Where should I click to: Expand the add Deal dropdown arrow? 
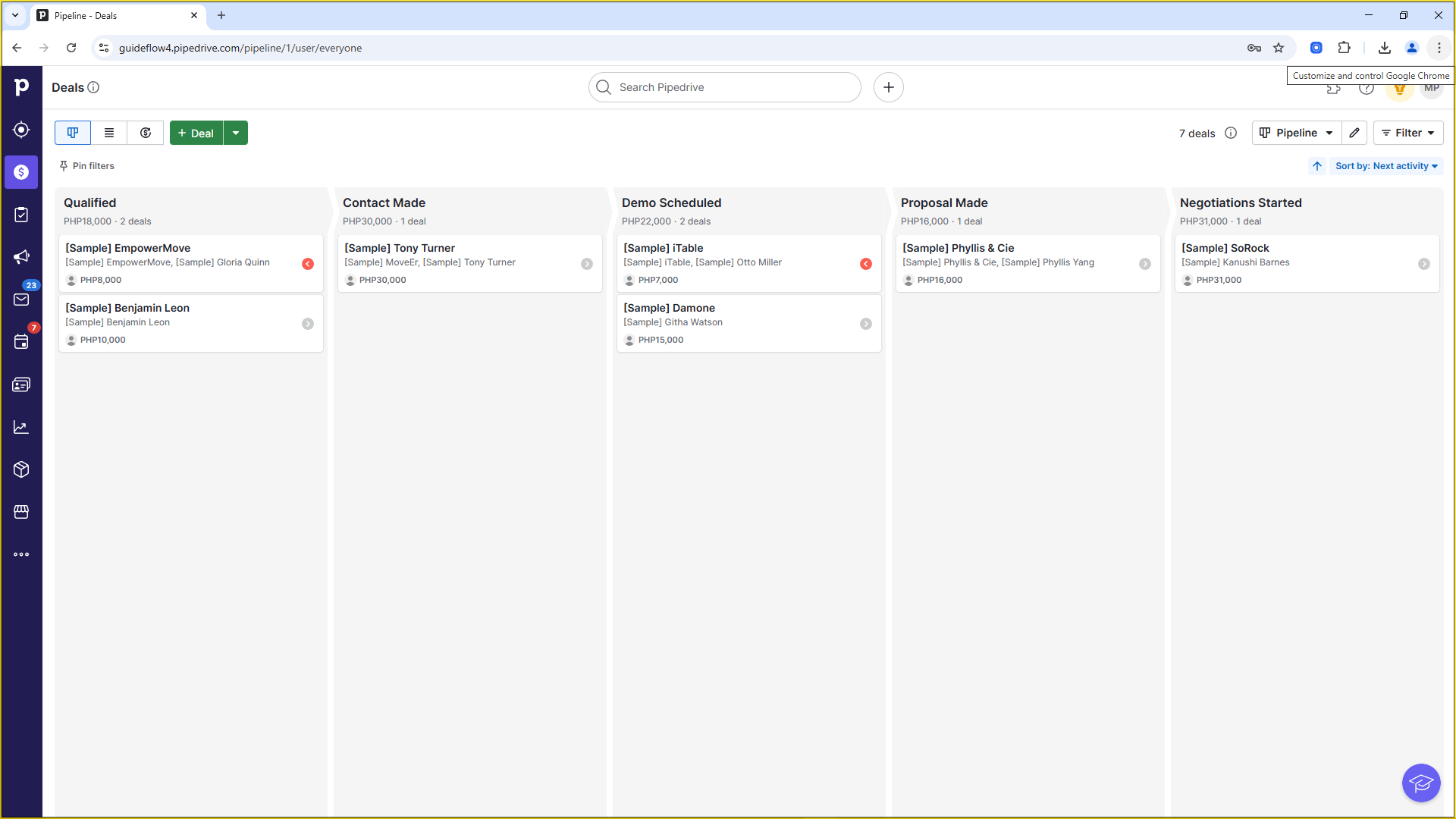(236, 133)
